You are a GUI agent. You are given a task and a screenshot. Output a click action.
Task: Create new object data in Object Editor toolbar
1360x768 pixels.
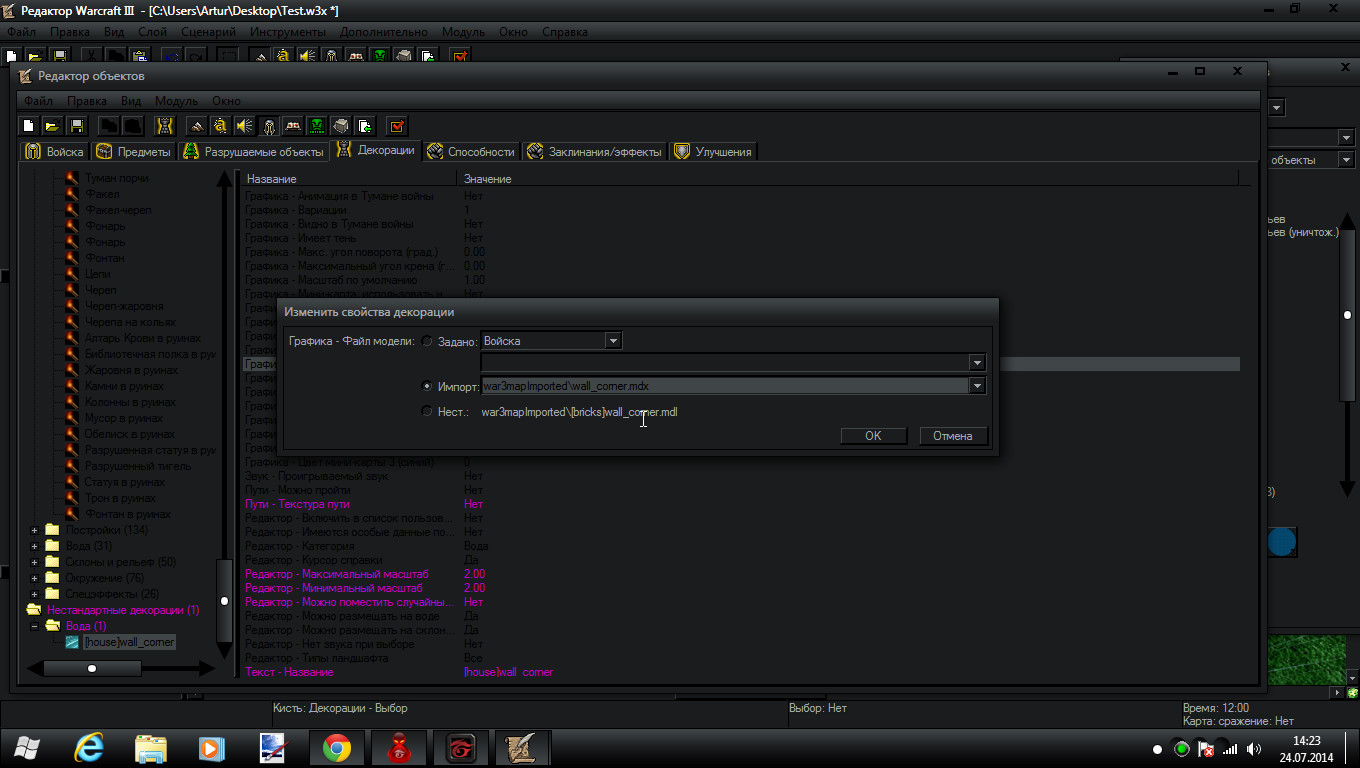point(29,126)
